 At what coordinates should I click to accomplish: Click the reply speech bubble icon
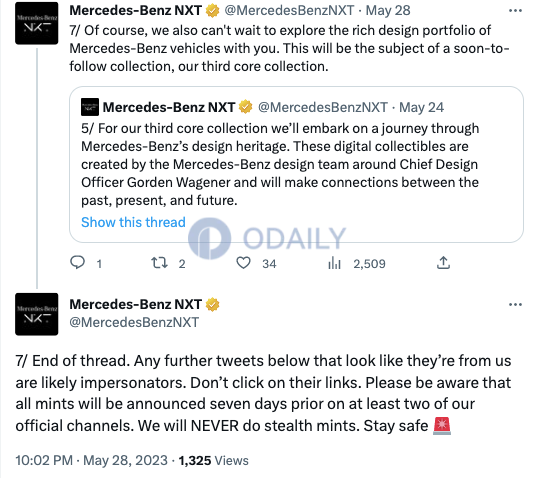click(x=77, y=263)
